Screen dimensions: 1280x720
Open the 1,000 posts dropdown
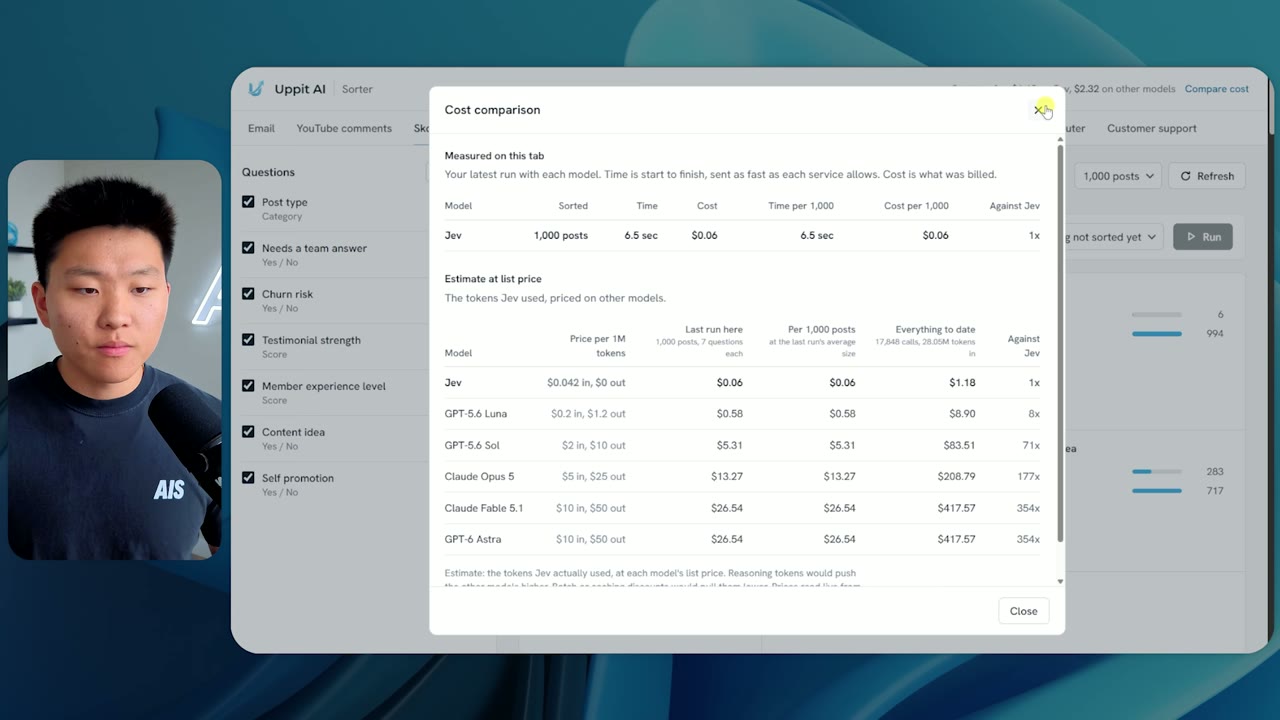point(1118,176)
